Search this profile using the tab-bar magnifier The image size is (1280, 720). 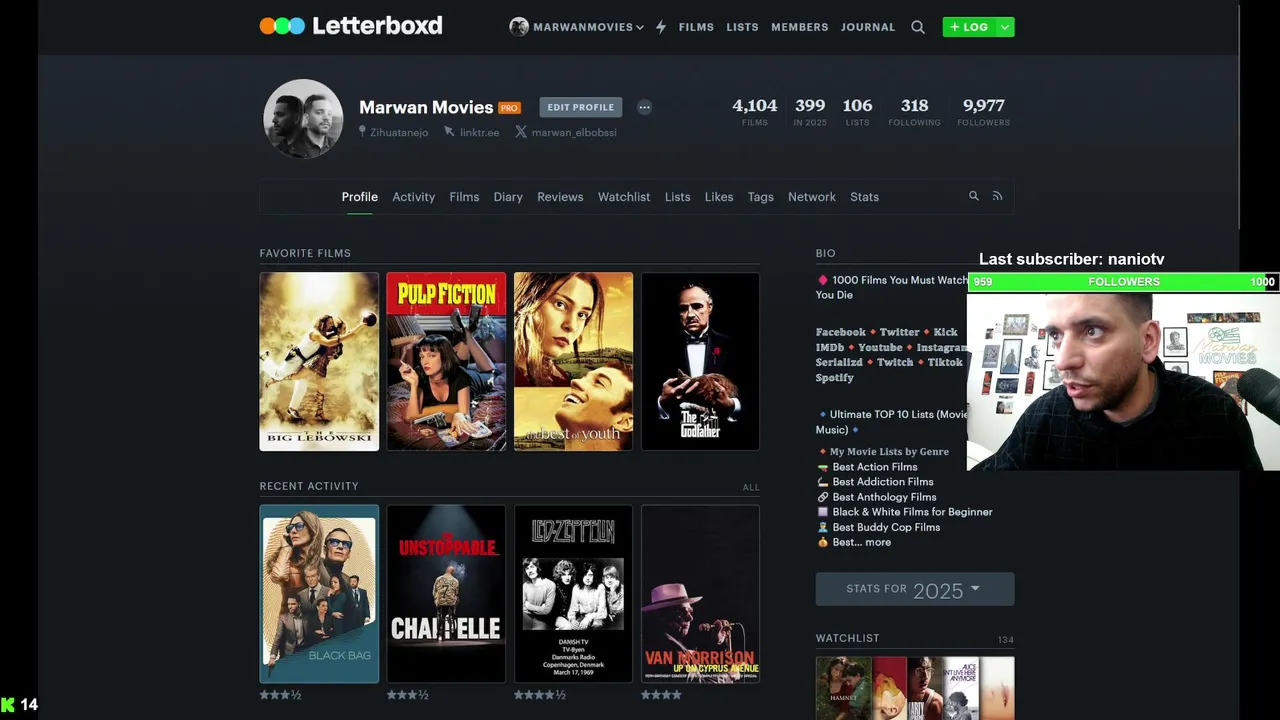pyautogui.click(x=973, y=196)
